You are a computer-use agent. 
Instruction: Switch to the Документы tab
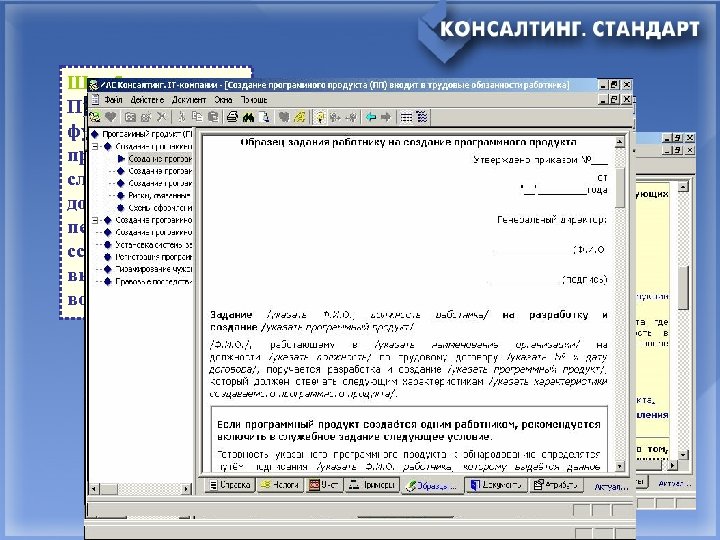(x=496, y=484)
